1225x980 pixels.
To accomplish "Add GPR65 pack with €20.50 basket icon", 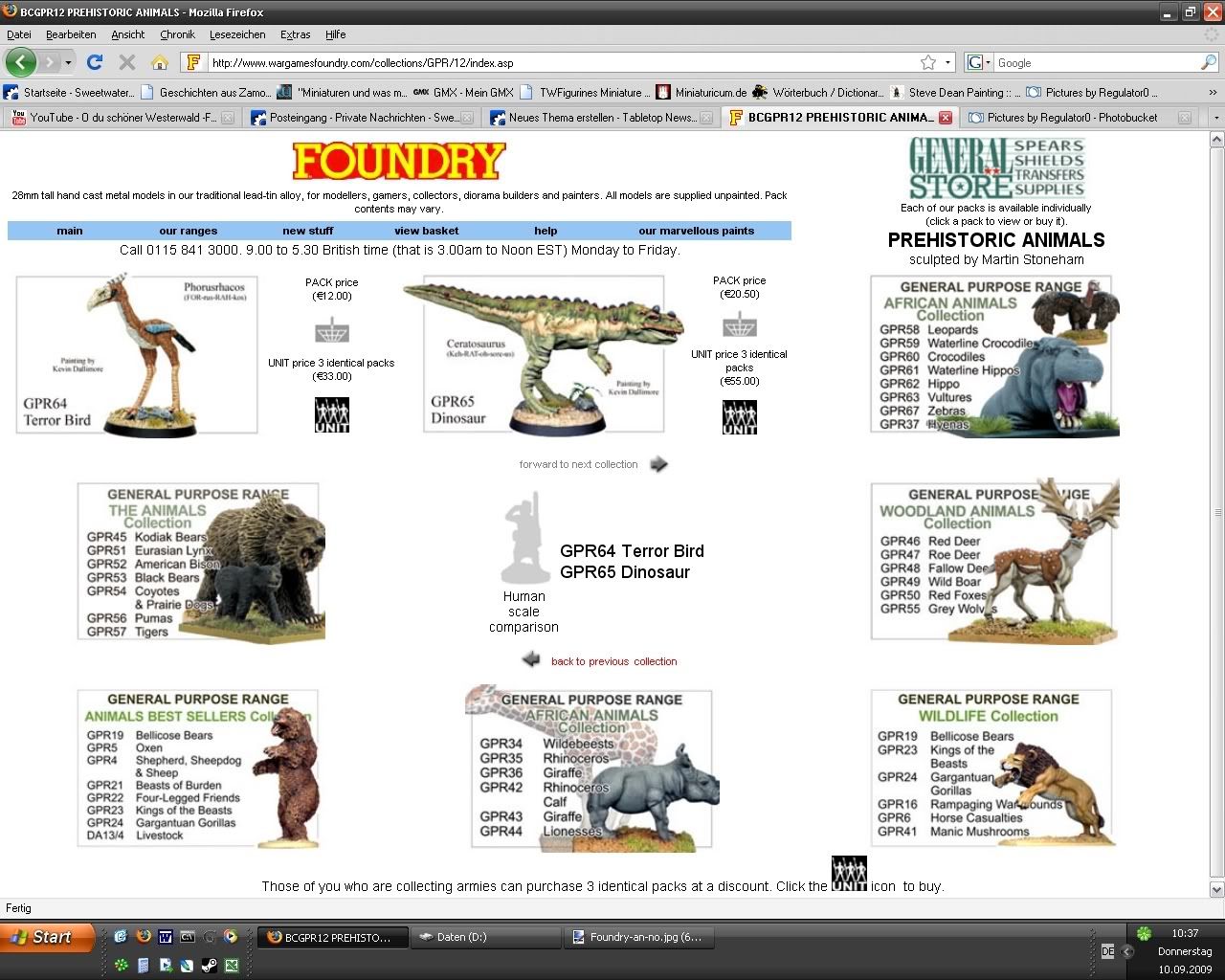I will pos(740,324).
